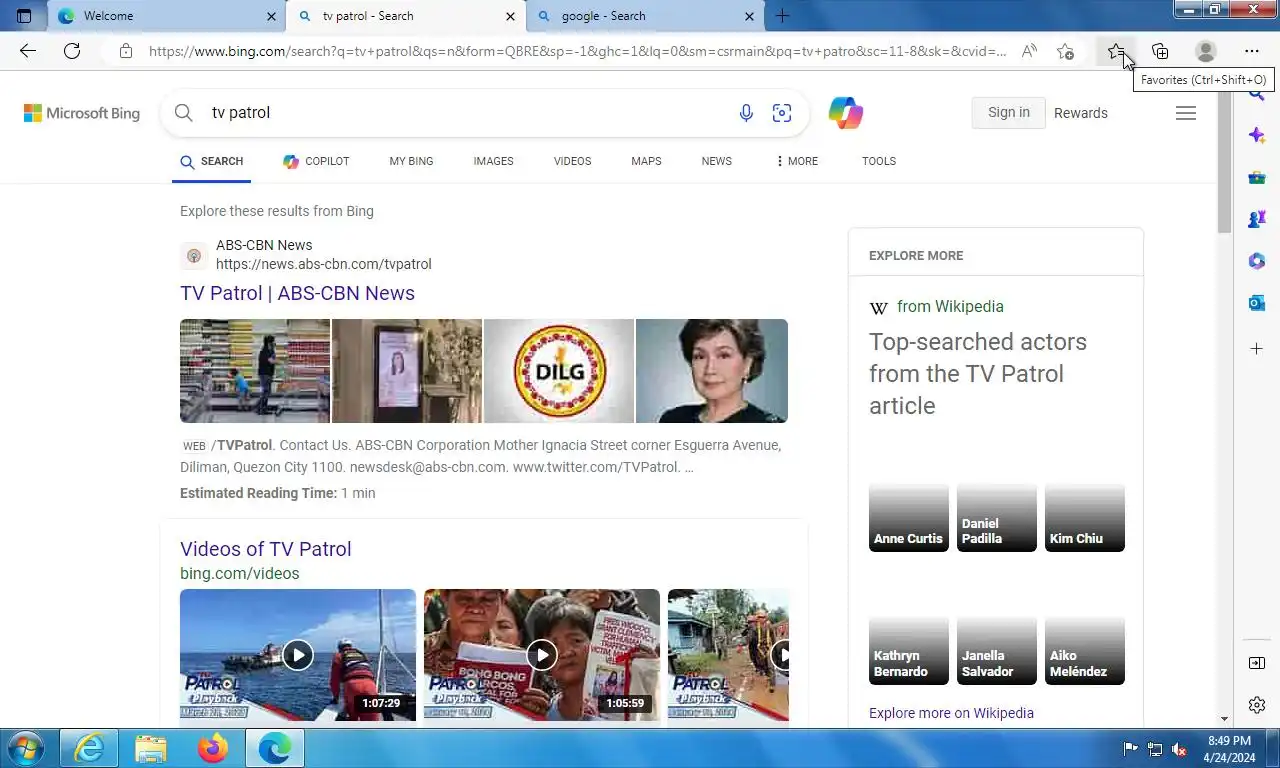Viewport: 1280px width, 768px height.
Task: Click the bing.com/videos link
Action: coord(239,574)
